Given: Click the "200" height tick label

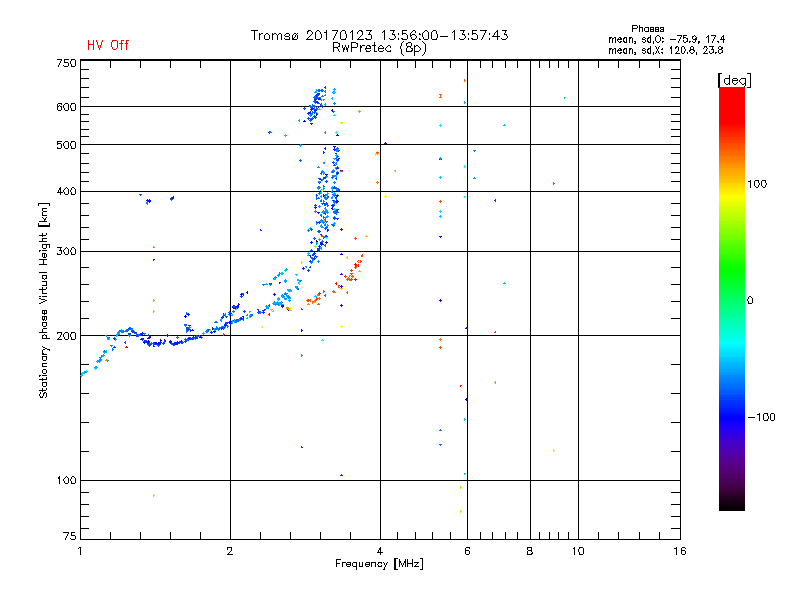Looking at the screenshot, I should point(66,336).
